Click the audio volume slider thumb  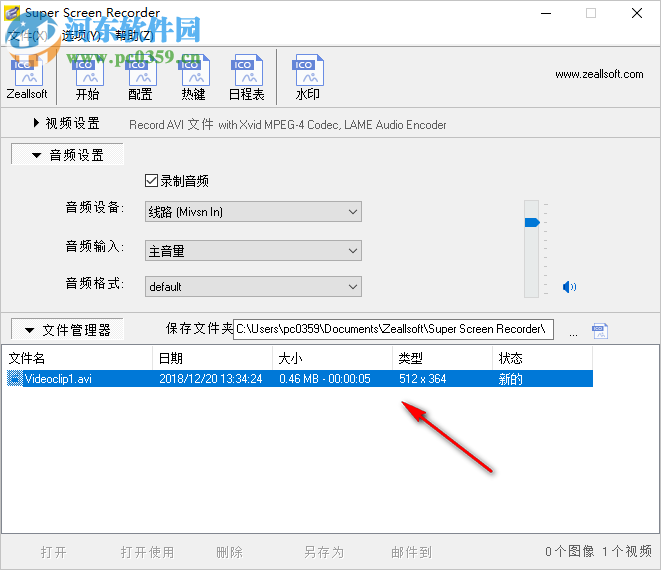tap(532, 222)
